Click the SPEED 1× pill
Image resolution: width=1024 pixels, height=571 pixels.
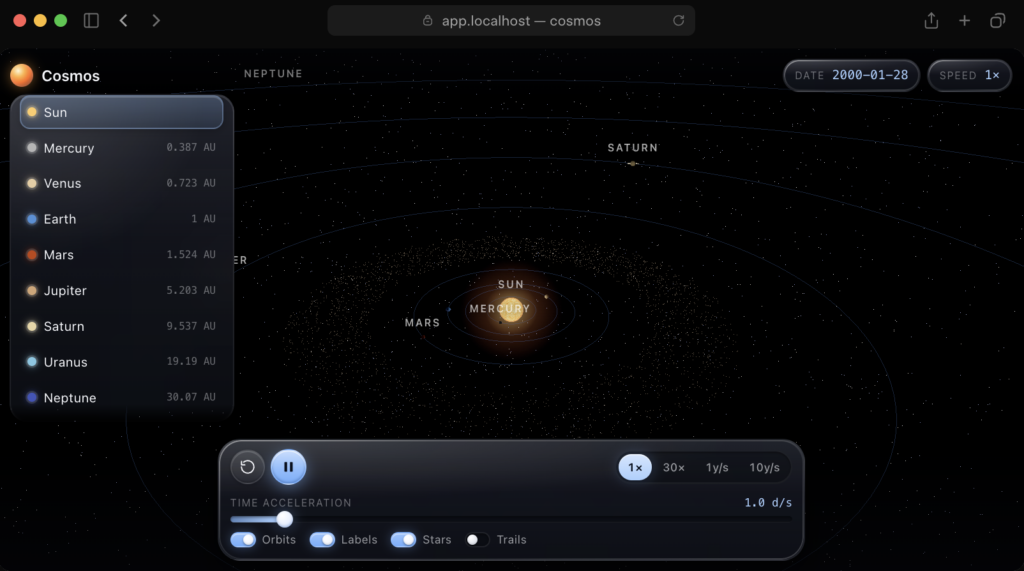pos(969,75)
